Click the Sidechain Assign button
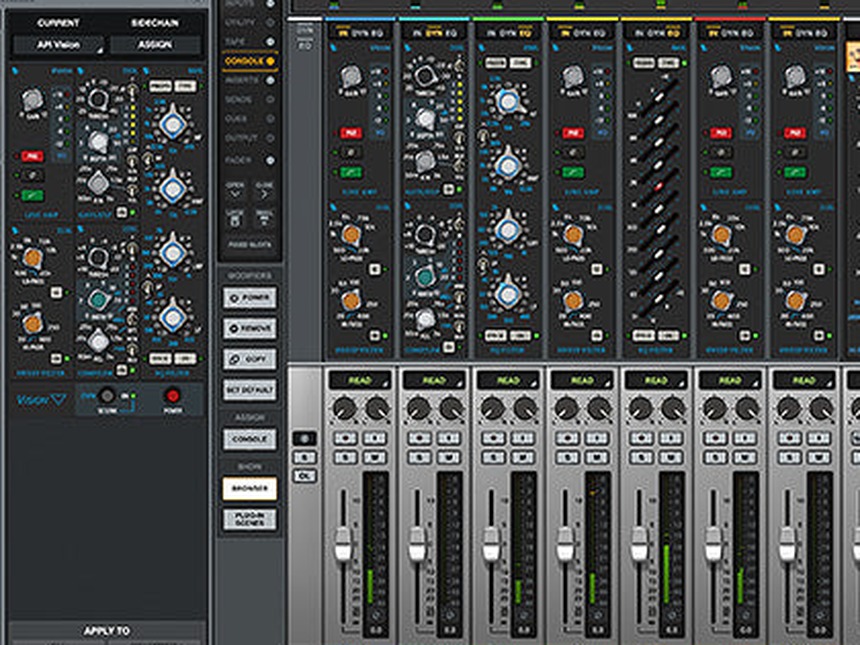The image size is (860, 645). [155, 45]
